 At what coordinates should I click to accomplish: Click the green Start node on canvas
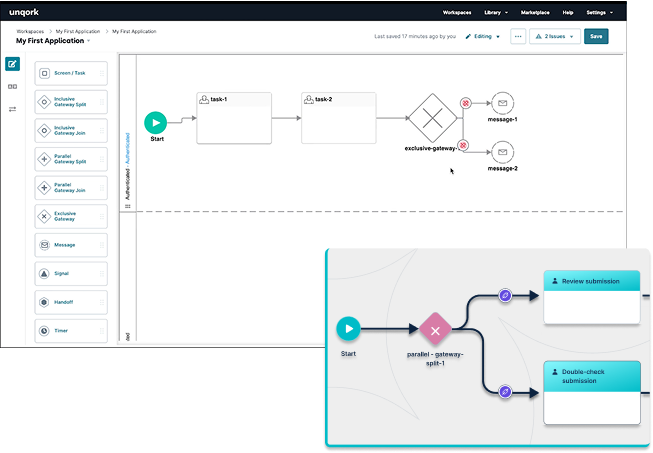[155, 122]
